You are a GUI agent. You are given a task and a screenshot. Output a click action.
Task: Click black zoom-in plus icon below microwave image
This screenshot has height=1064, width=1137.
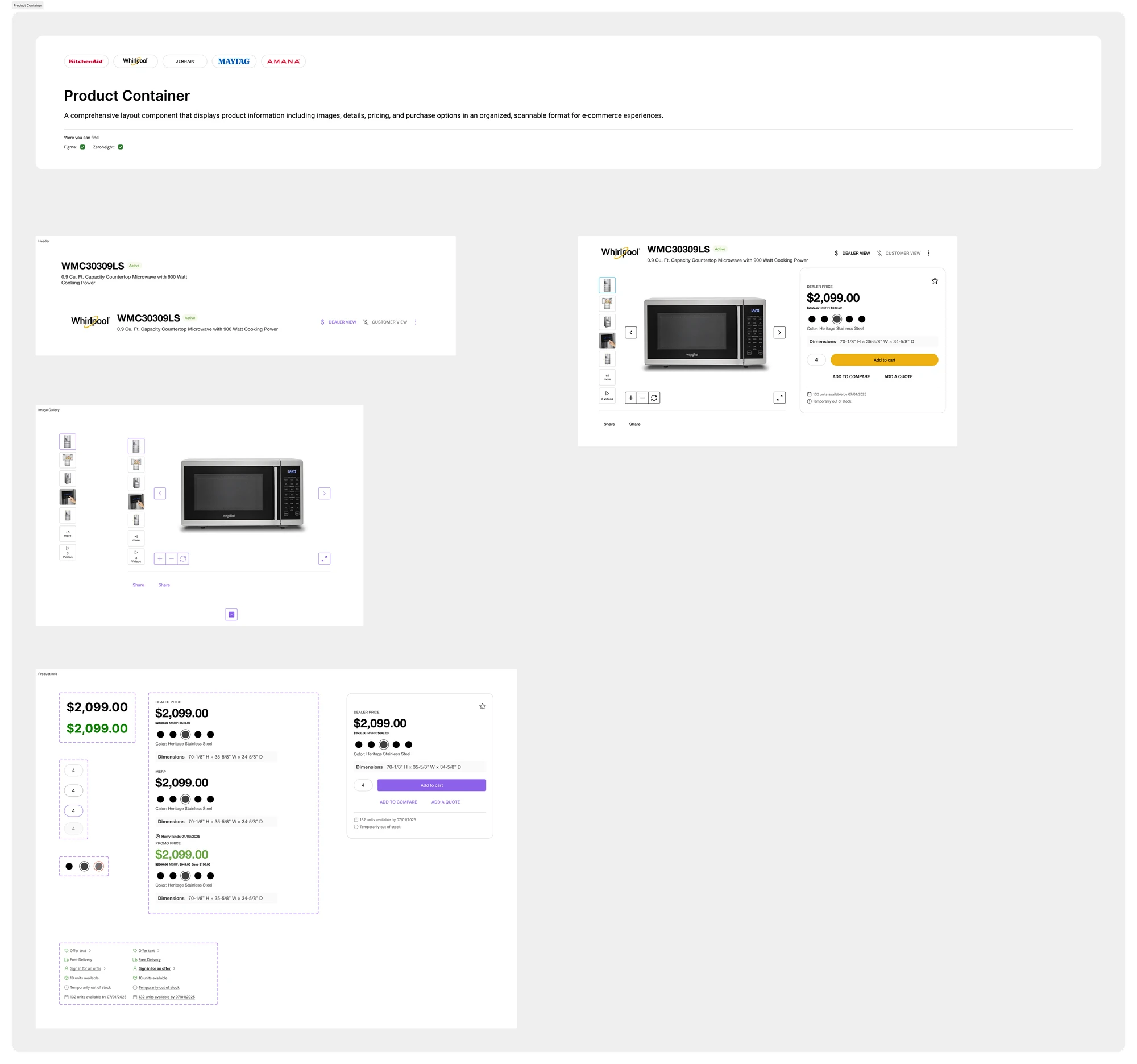point(631,398)
